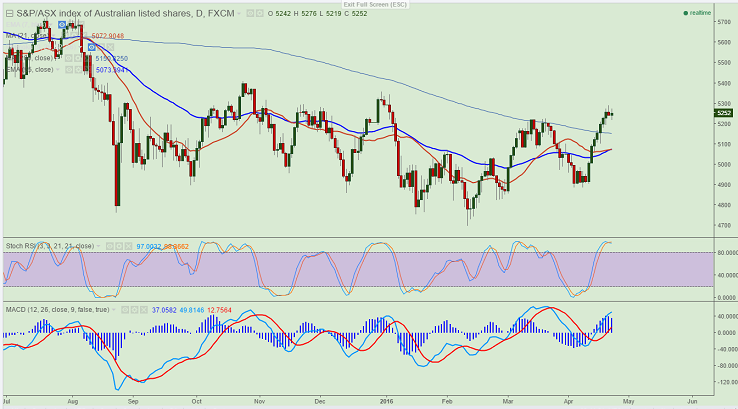Toggle eye icon on row showing 5150.8250

(x=69, y=58)
